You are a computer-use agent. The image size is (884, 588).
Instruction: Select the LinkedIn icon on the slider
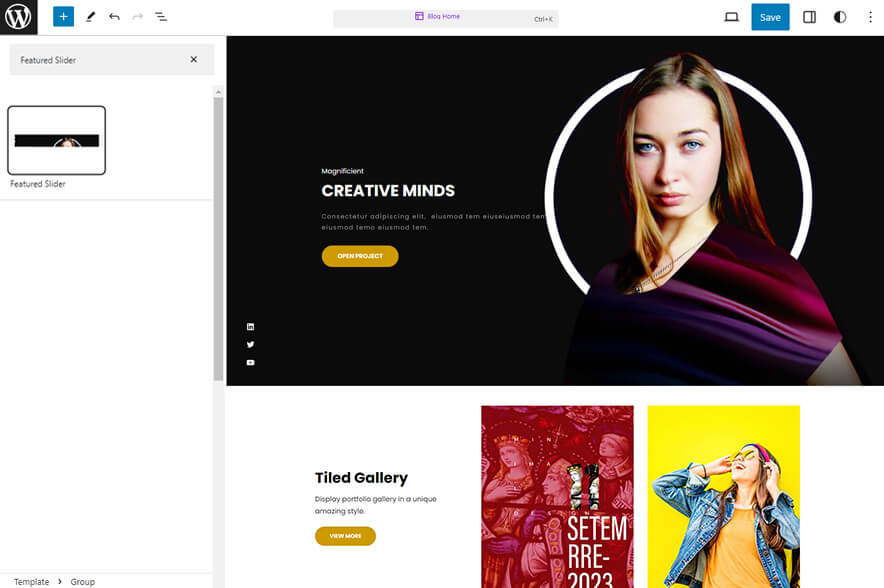point(250,326)
